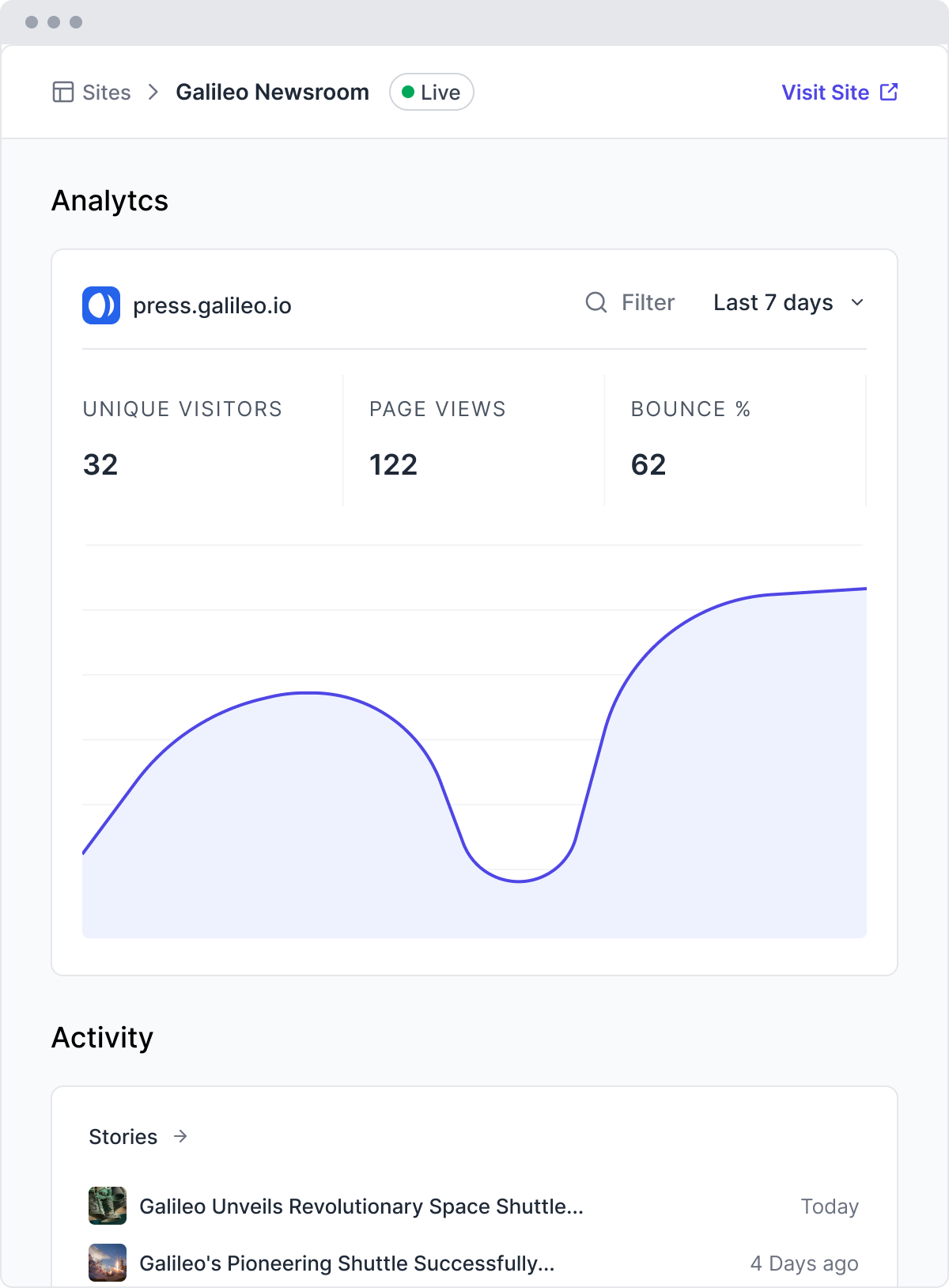Image resolution: width=949 pixels, height=1288 pixels.
Task: Open the Stories section
Action: [x=123, y=1136]
